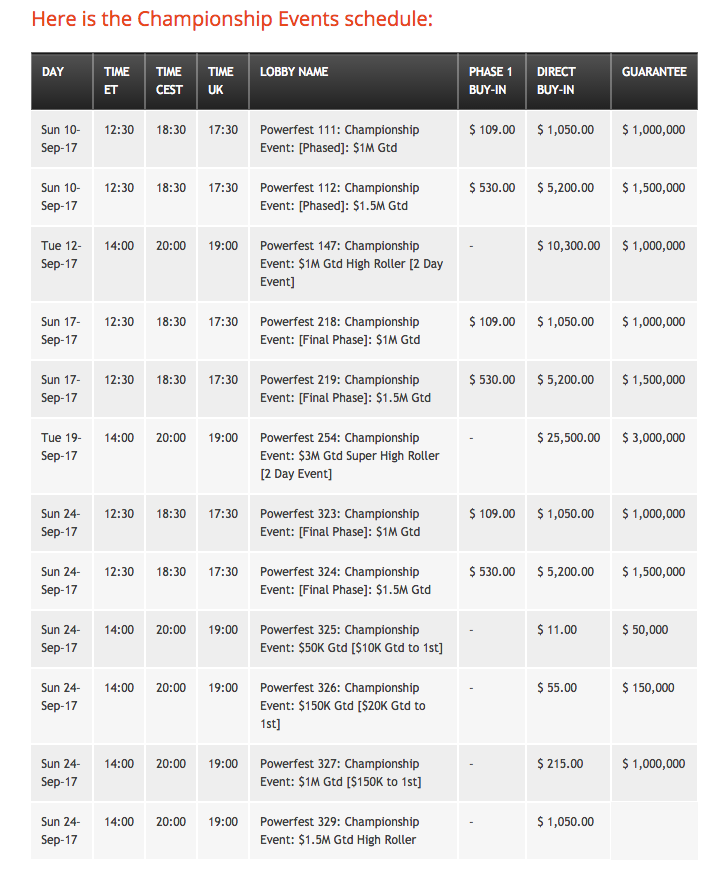
Task: Click the TIME CEST column header
Action: (x=169, y=80)
